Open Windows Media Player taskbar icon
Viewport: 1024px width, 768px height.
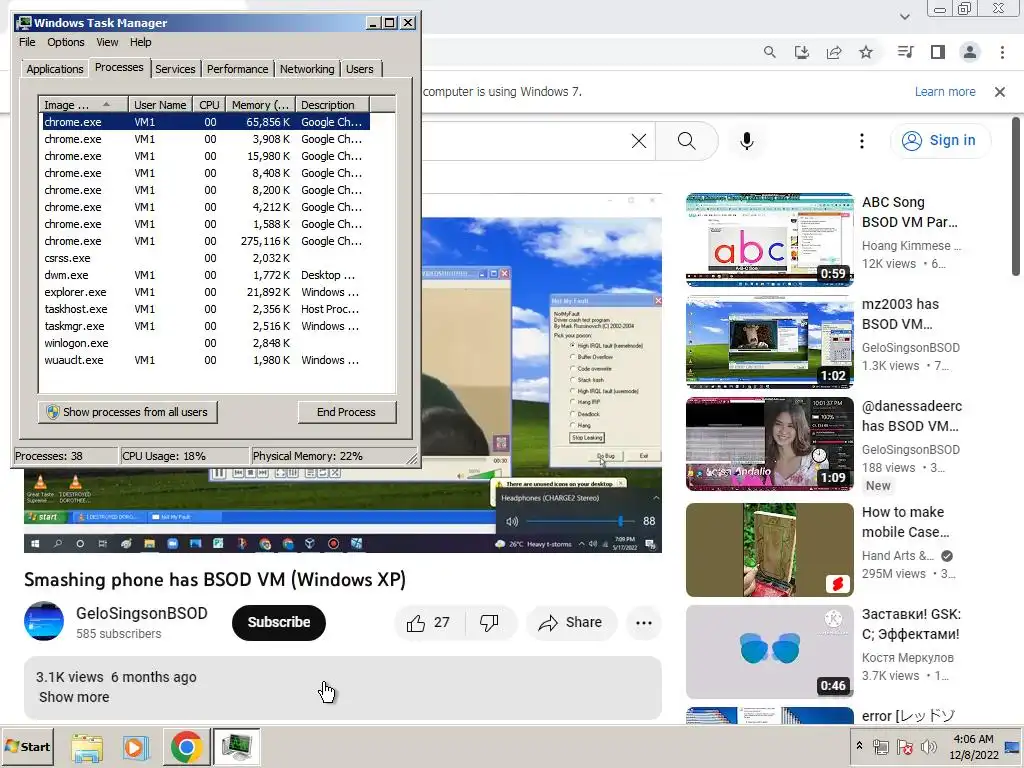pos(136,747)
